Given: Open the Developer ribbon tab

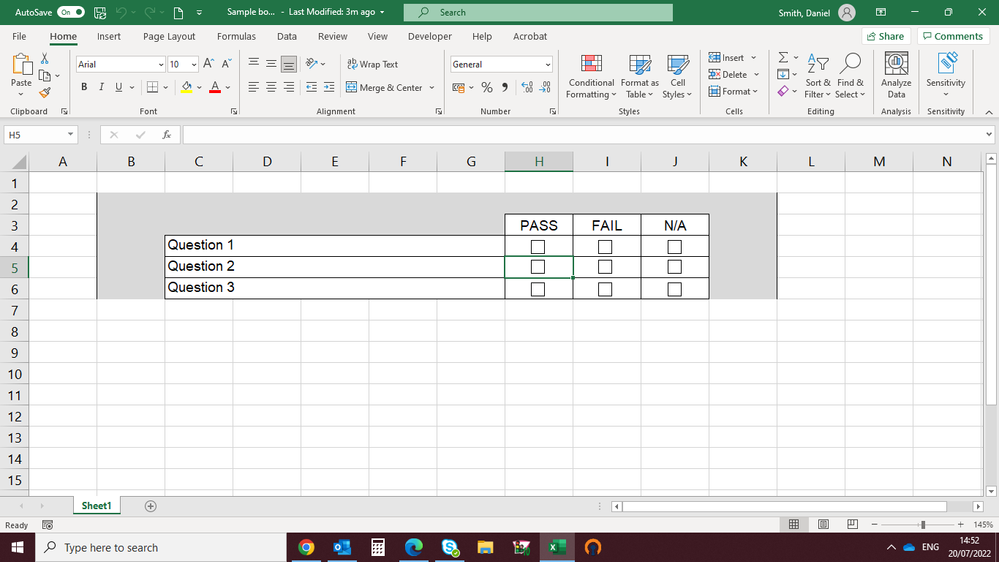Looking at the screenshot, I should [429, 36].
